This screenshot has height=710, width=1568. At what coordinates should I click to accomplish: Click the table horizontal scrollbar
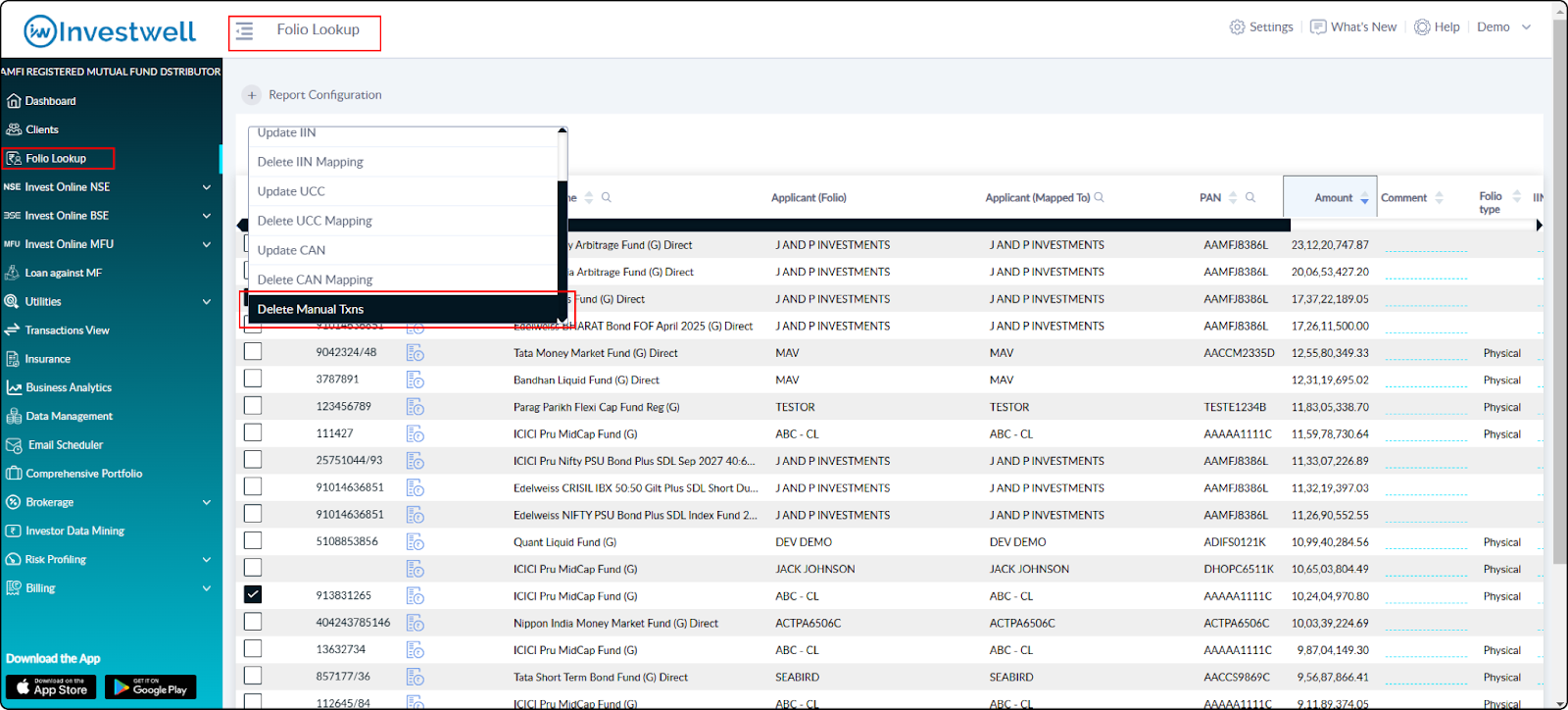click(x=769, y=226)
